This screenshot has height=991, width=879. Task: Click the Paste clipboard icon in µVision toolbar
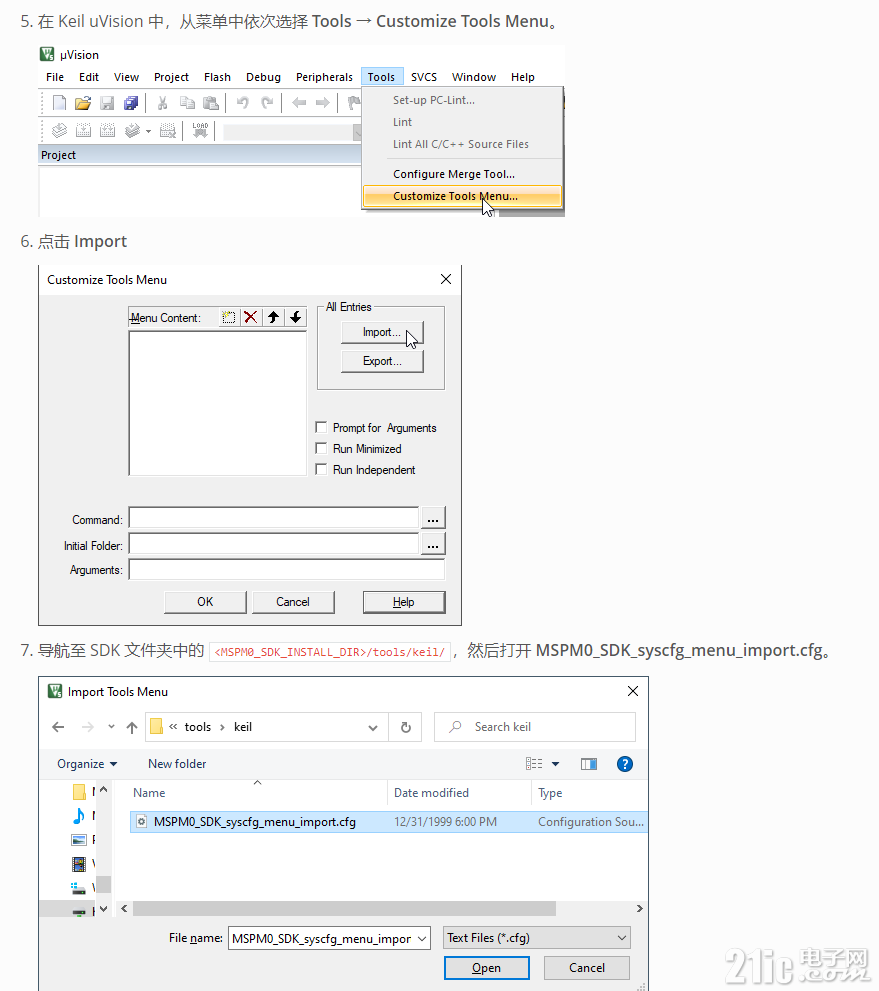coord(211,102)
